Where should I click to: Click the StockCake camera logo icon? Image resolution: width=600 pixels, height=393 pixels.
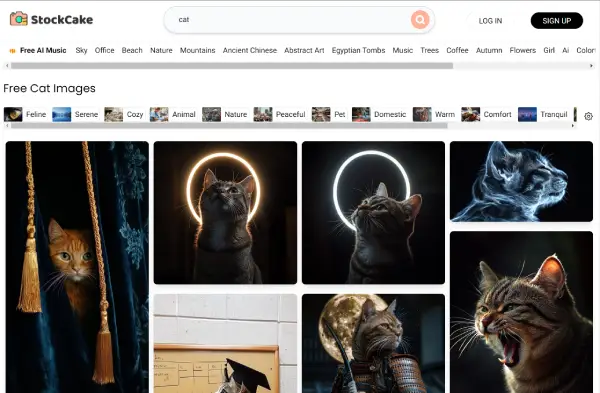pyautogui.click(x=18, y=19)
